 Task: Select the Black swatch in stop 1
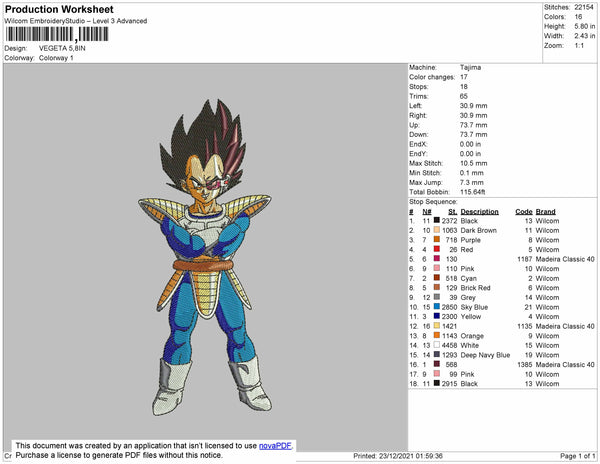[437, 220]
